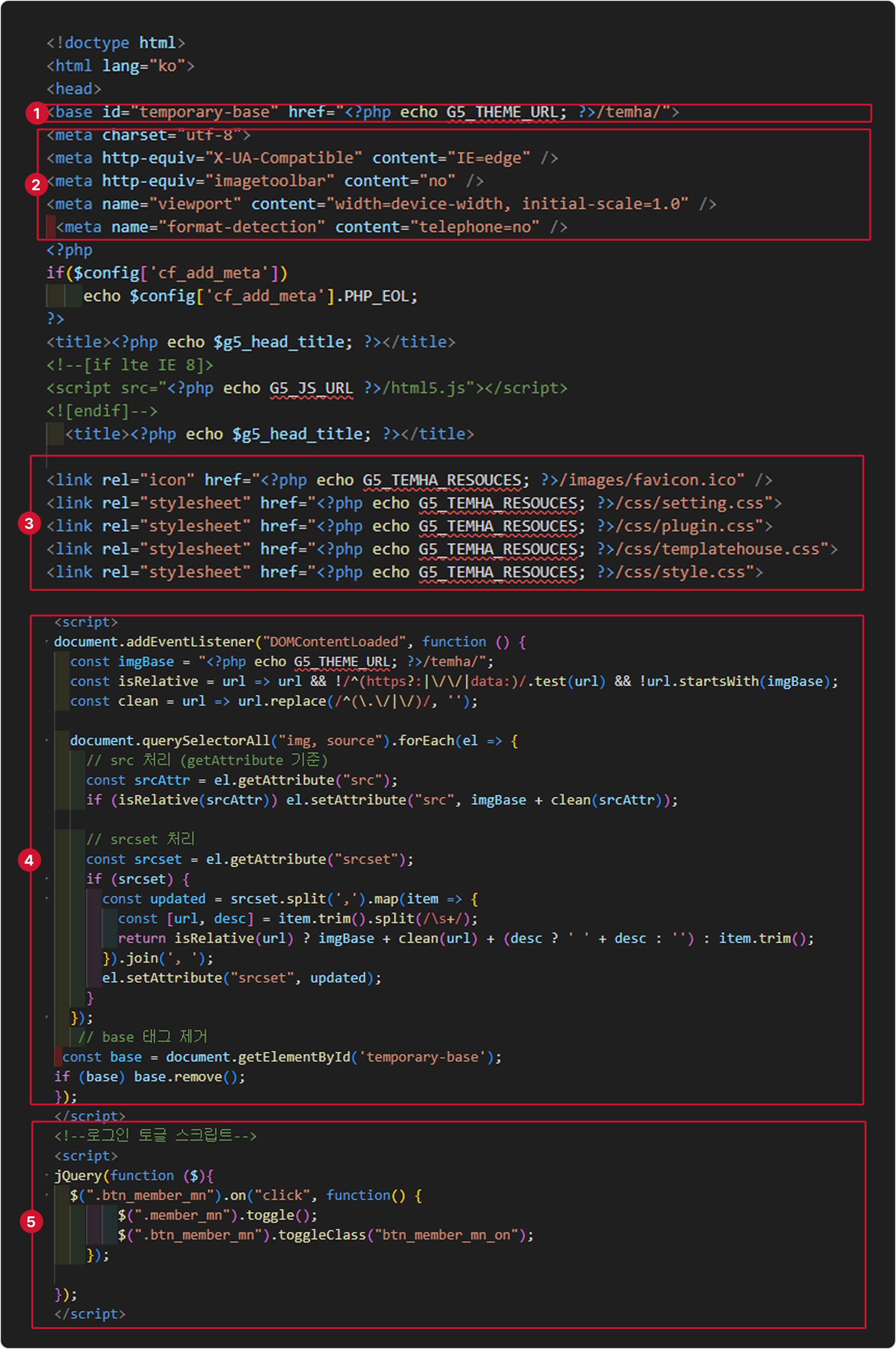The height and width of the screenshot is (1349, 896).
Task: Click the red number 4 annotation badge
Action: (29, 860)
